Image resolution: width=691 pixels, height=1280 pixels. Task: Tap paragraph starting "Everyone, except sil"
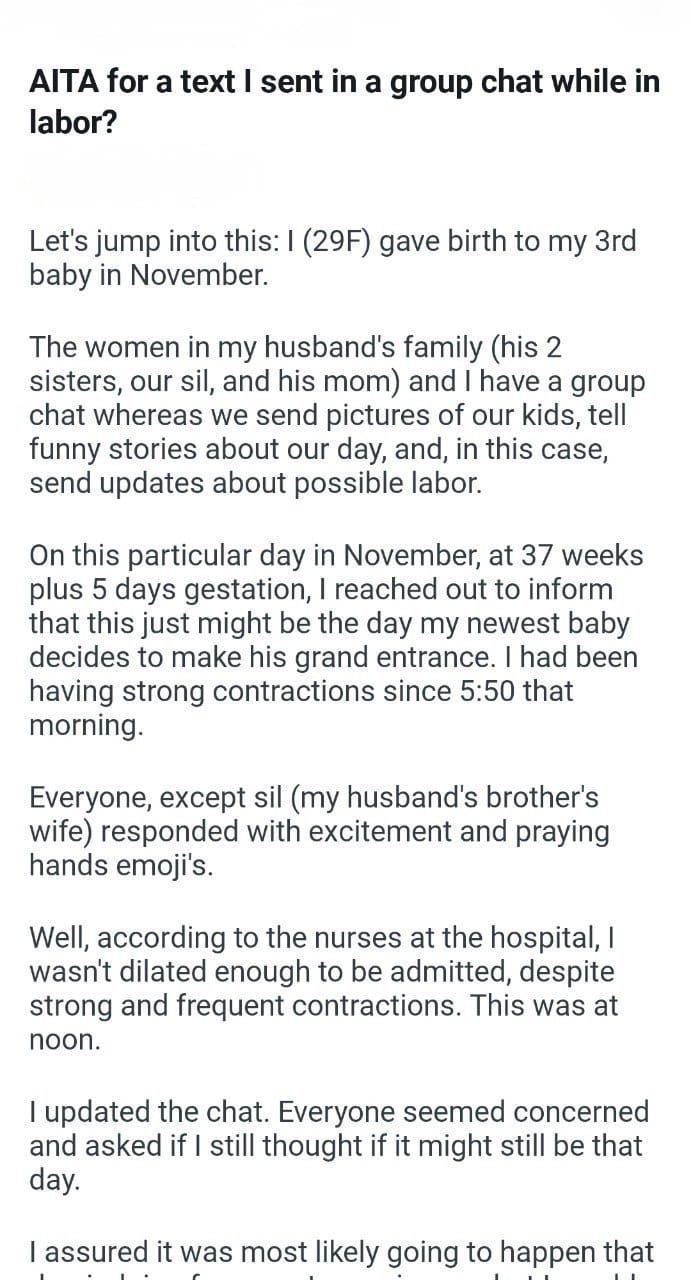point(320,831)
